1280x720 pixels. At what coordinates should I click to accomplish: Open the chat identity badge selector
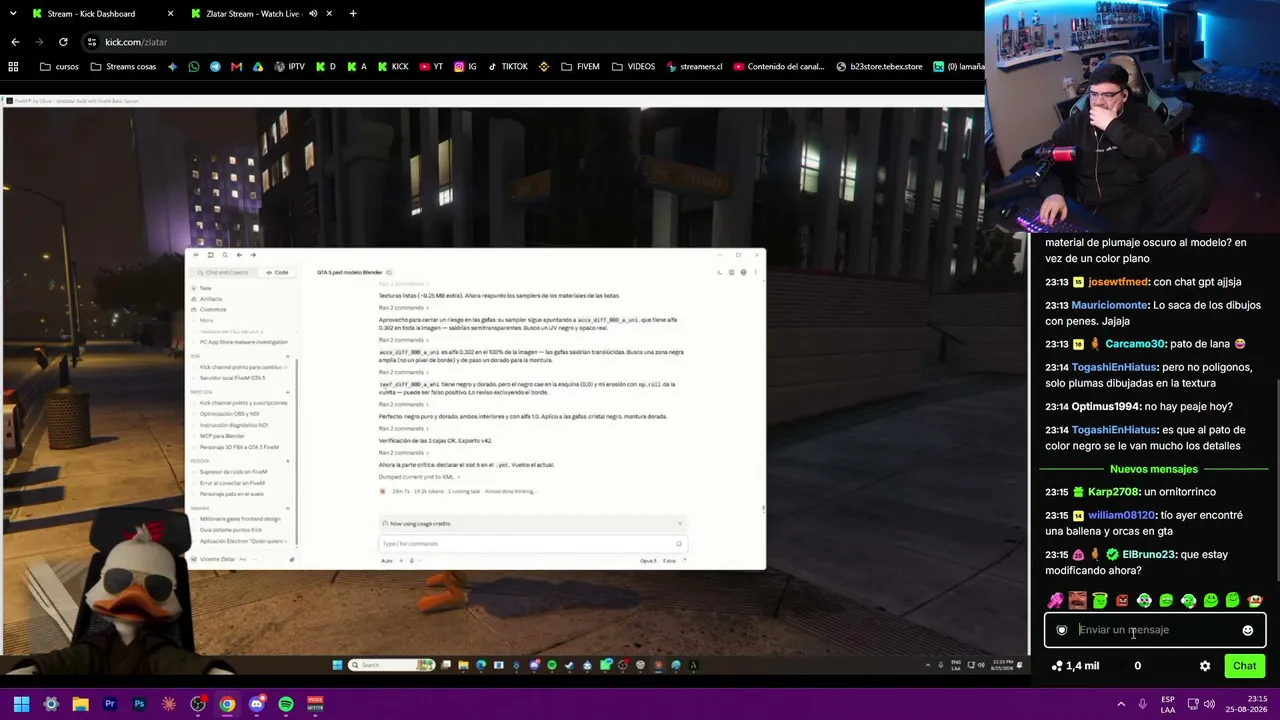[x=1062, y=630]
